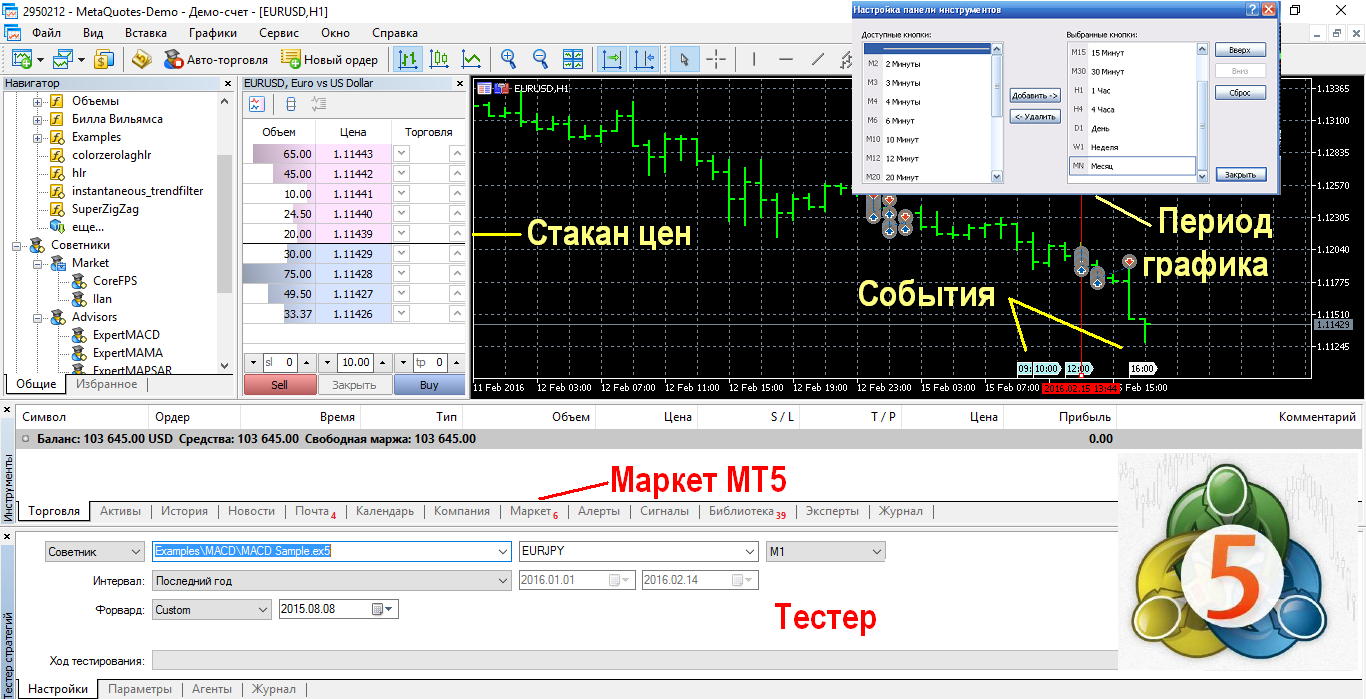Click the zoom in chart magnifier icon
The image size is (1366, 699).
[x=508, y=59]
